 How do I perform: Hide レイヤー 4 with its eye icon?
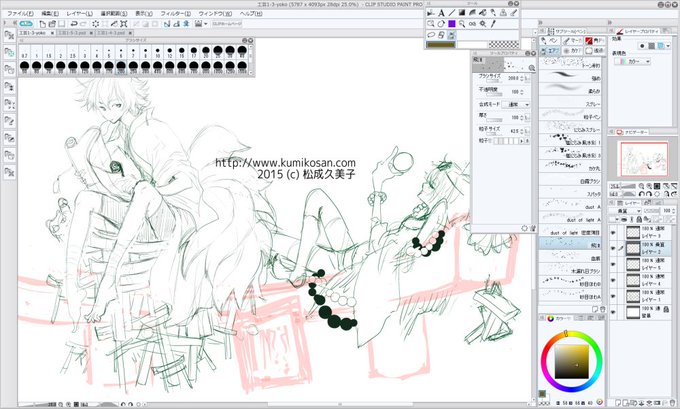[613, 280]
